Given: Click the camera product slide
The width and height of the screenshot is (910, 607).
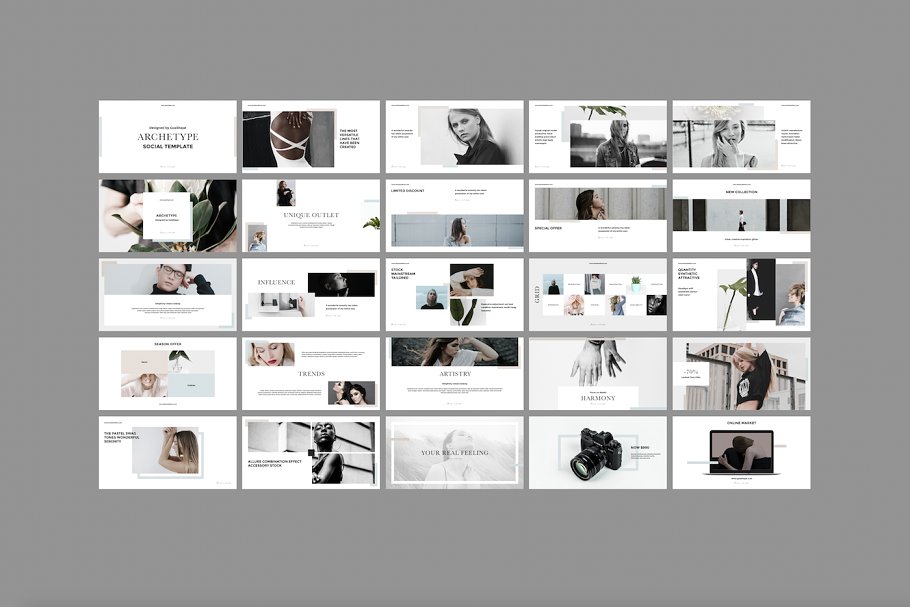Looking at the screenshot, I should click(597, 452).
